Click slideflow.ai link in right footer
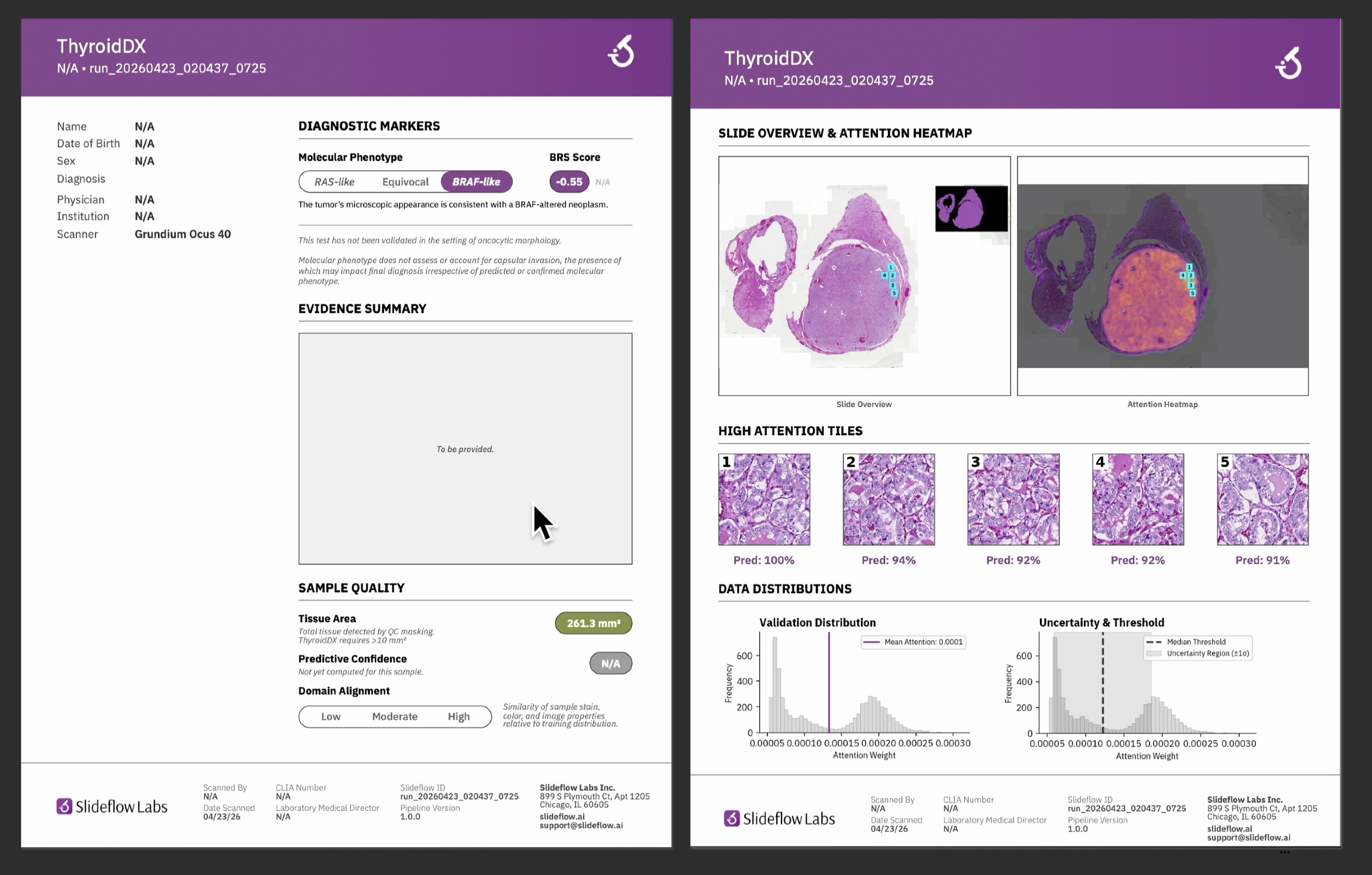 click(x=1230, y=829)
